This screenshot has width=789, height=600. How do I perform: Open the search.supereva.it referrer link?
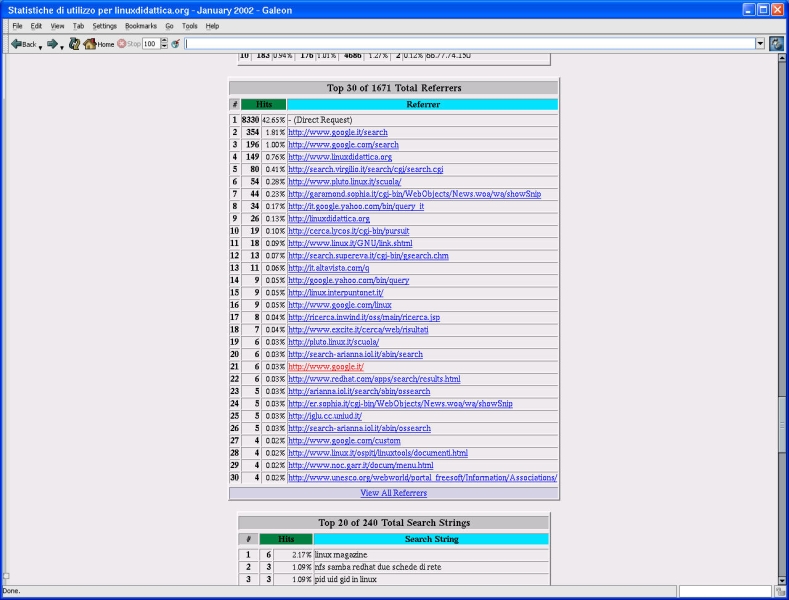[x=368, y=256]
